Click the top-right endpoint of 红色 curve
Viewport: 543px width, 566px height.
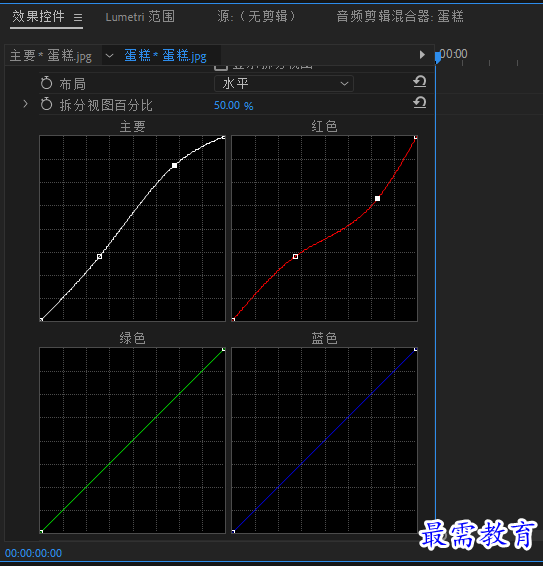point(416,138)
